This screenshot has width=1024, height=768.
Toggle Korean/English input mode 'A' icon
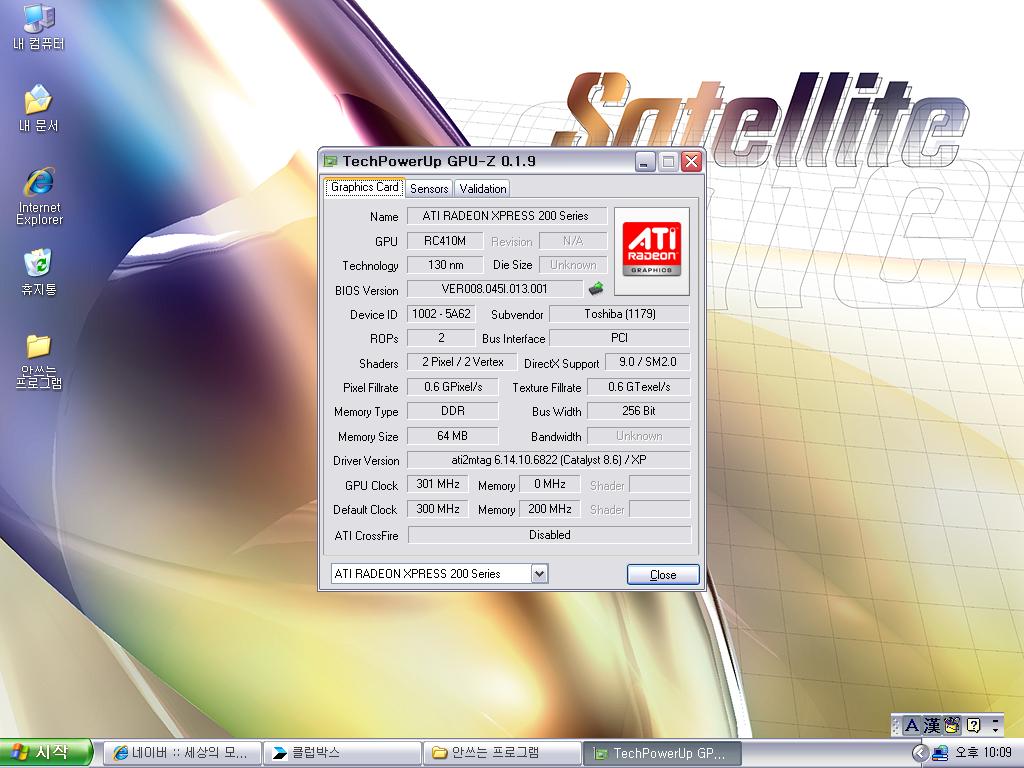pos(912,725)
